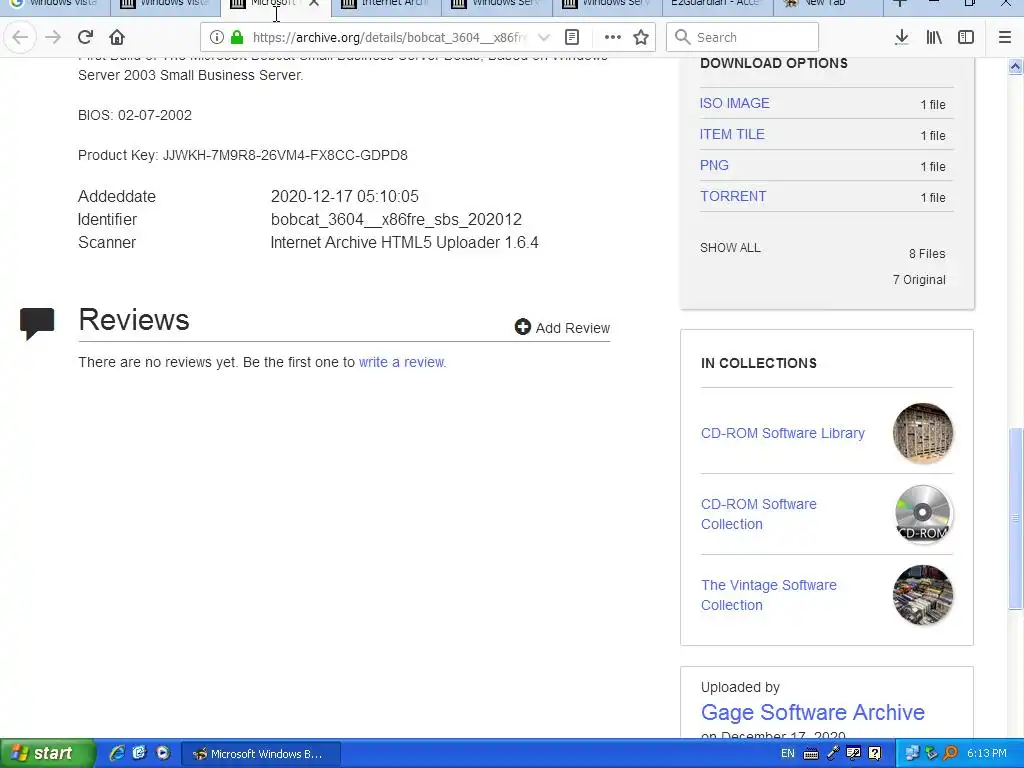
Task: Click the second quick launch icon
Action: coord(140,753)
